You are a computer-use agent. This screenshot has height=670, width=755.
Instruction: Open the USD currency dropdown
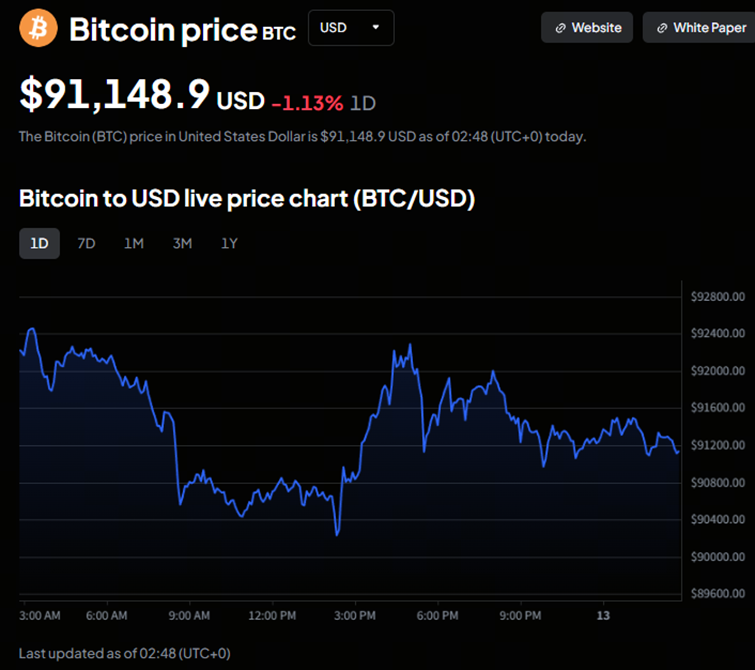coord(350,28)
